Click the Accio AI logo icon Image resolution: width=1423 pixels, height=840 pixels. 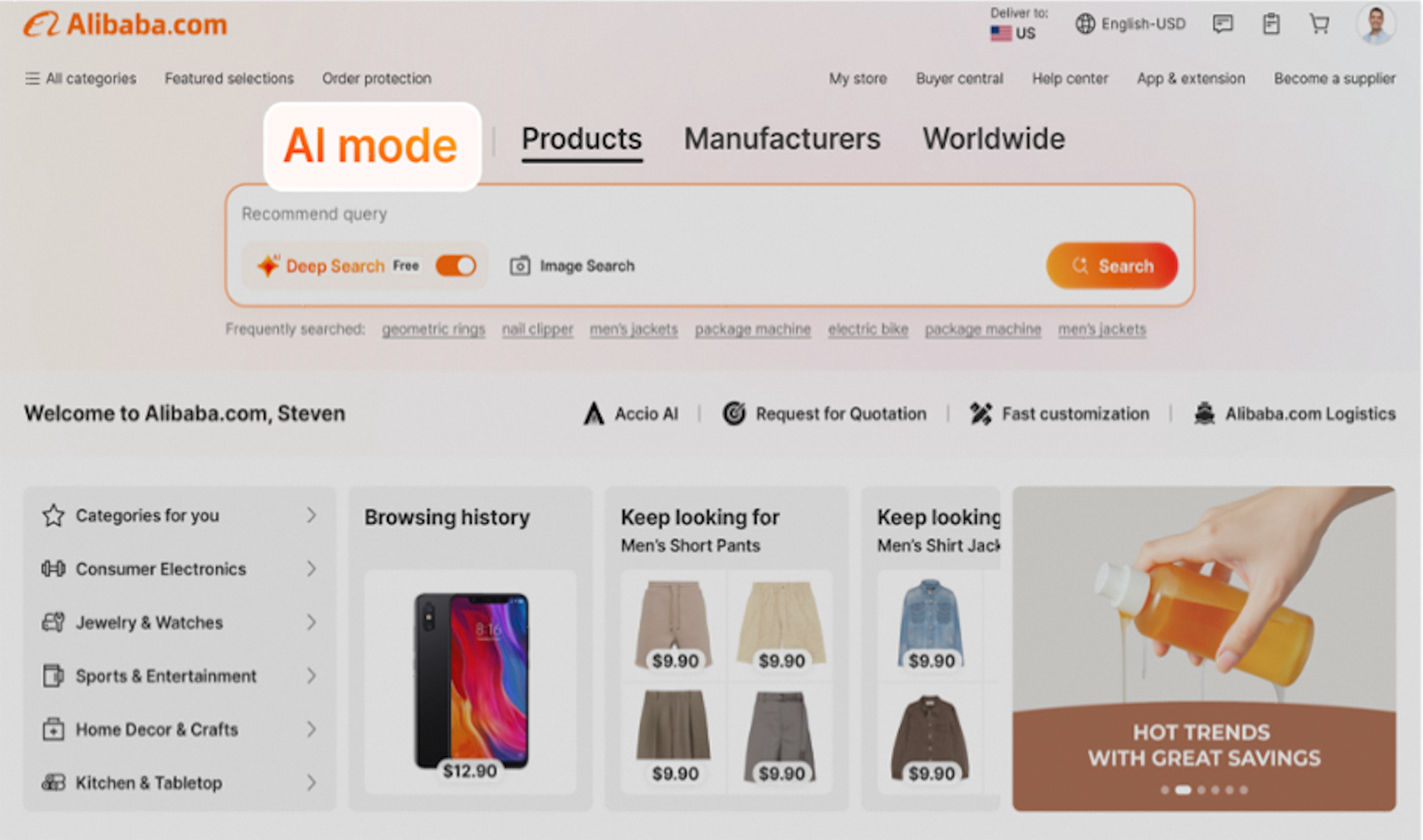(593, 414)
